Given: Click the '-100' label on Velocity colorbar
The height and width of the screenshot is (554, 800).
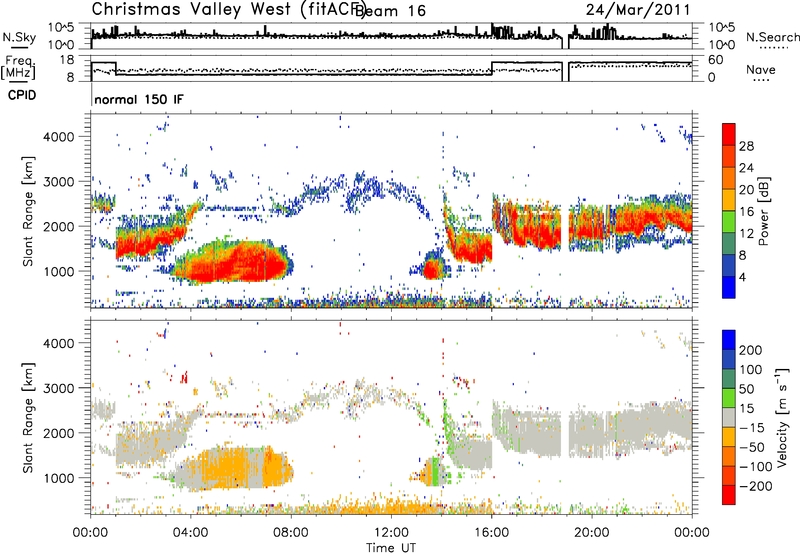Looking at the screenshot, I should [756, 467].
